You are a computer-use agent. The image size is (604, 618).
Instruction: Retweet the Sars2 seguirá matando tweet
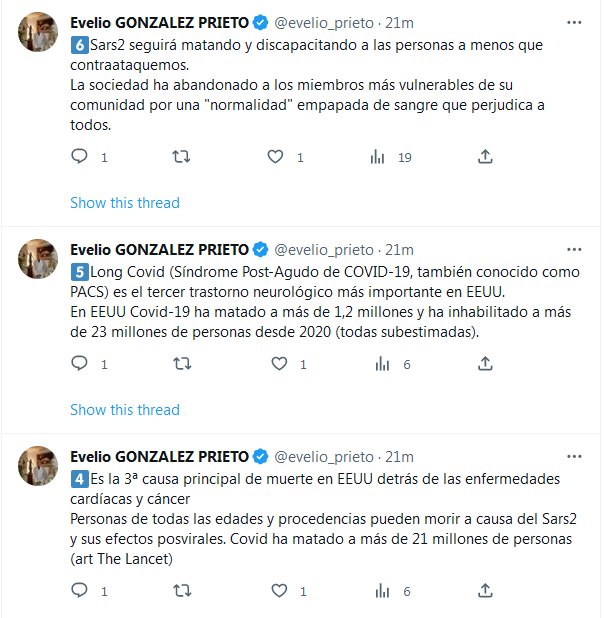(180, 157)
